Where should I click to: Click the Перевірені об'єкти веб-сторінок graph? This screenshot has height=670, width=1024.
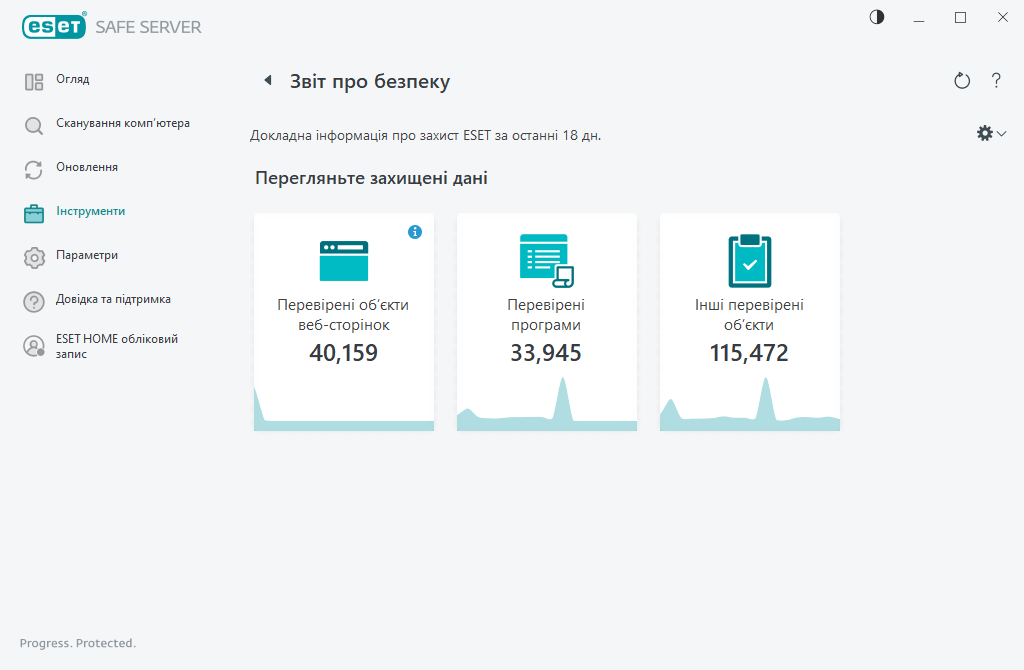click(x=343, y=415)
